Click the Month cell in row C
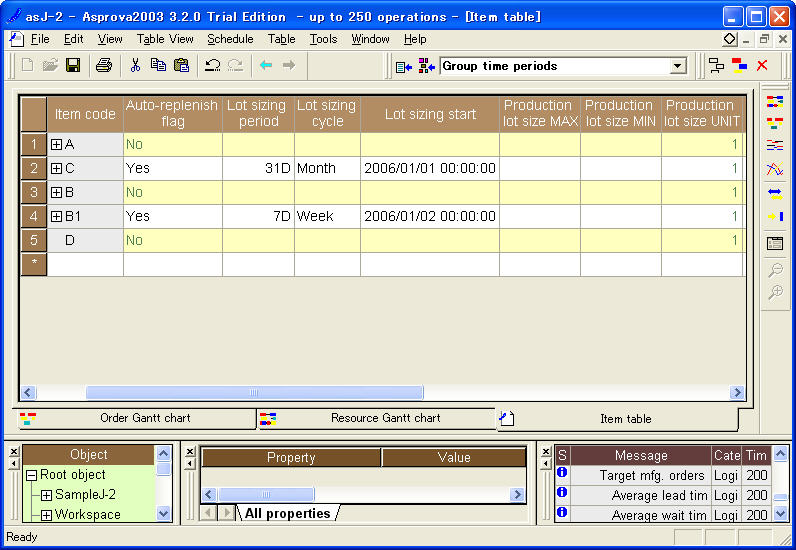This screenshot has height=550, width=796. point(327,169)
